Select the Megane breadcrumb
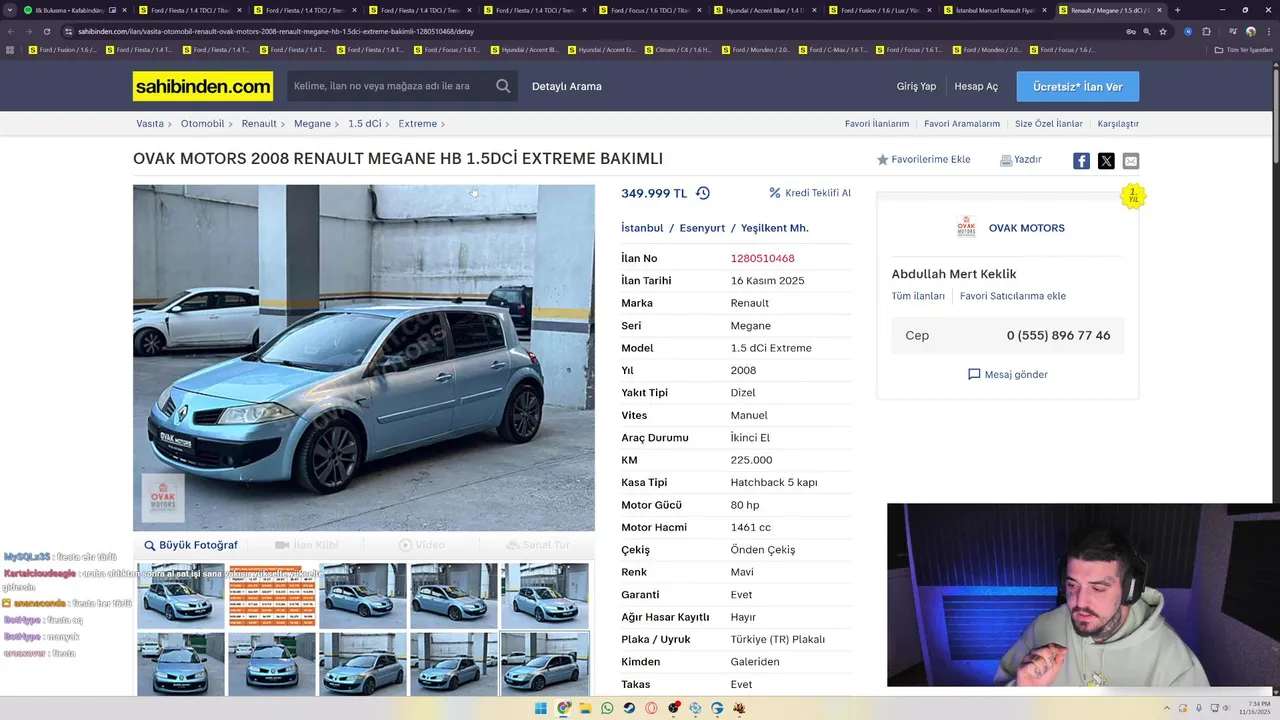The image size is (1280, 720). click(x=312, y=124)
